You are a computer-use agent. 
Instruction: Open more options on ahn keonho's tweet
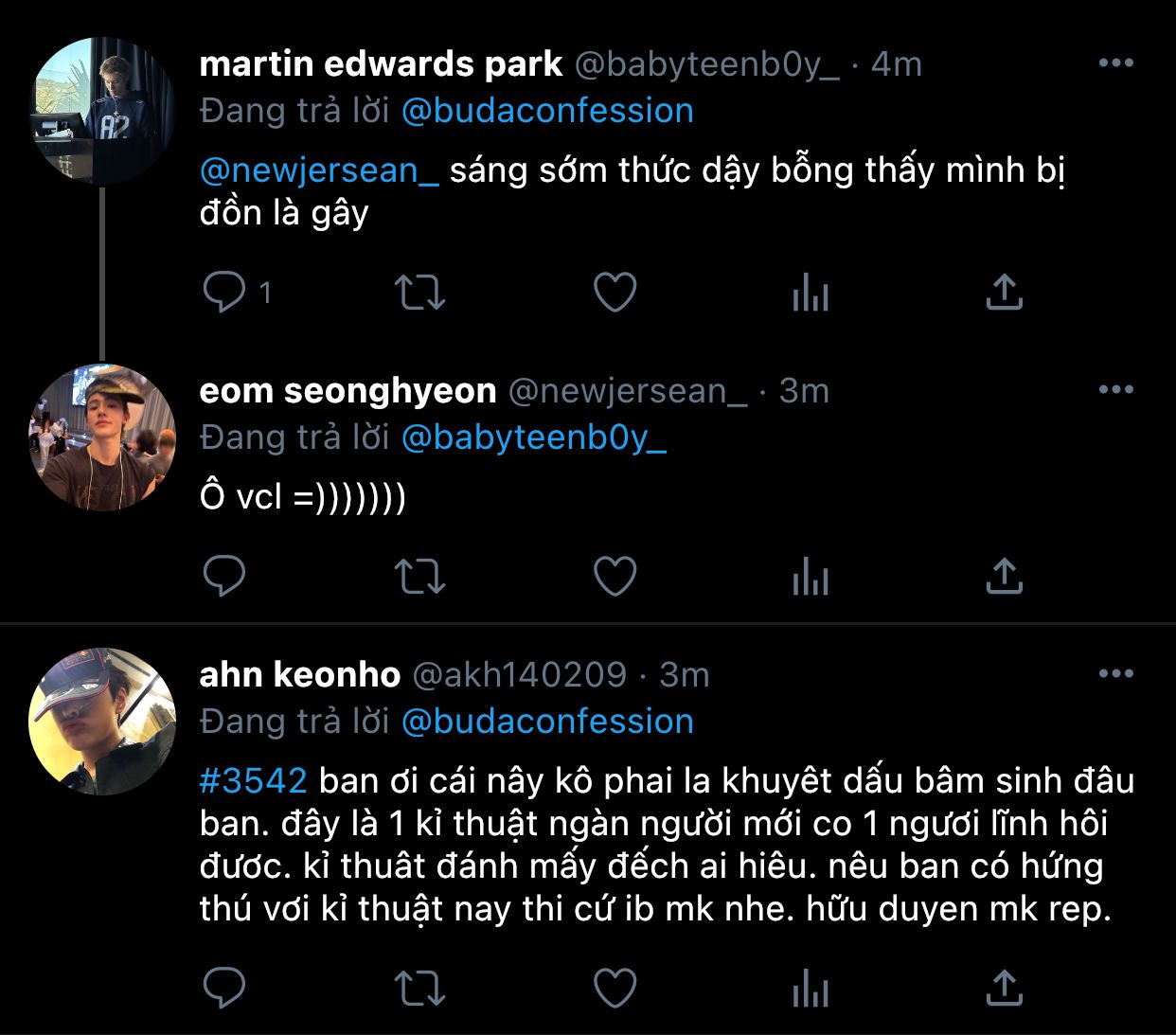coord(1115,674)
